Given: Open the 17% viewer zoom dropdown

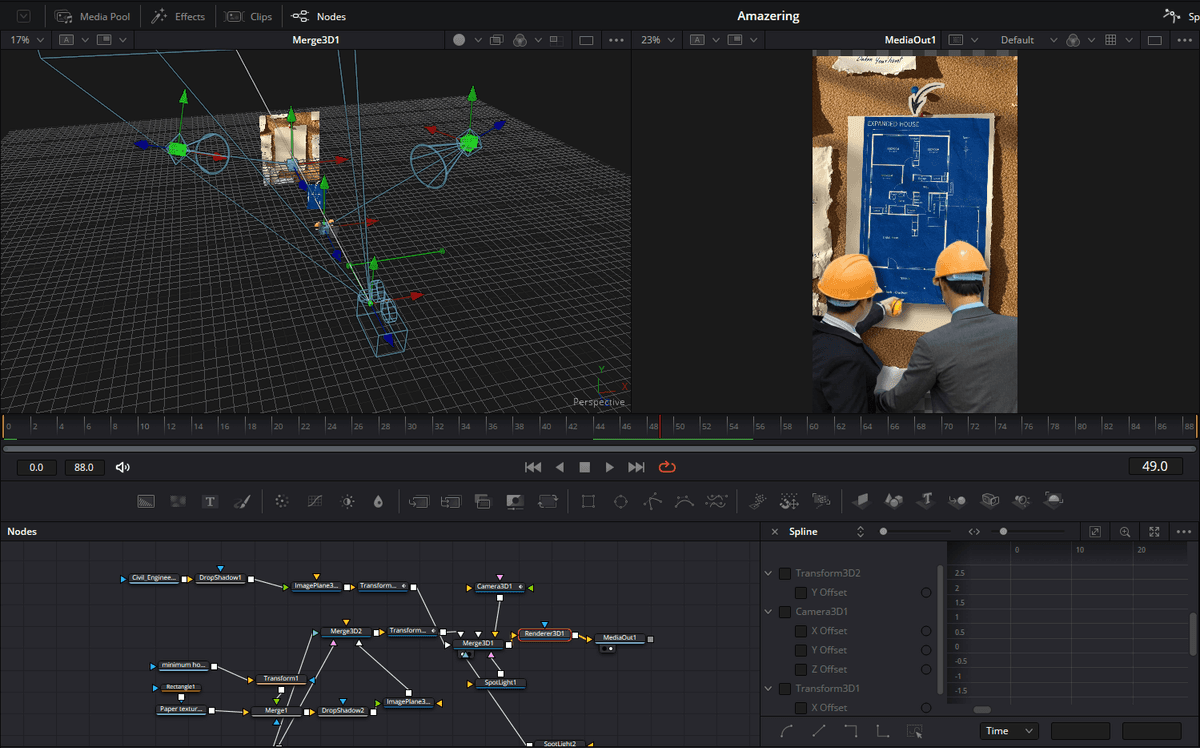Looking at the screenshot, I should 27,40.
